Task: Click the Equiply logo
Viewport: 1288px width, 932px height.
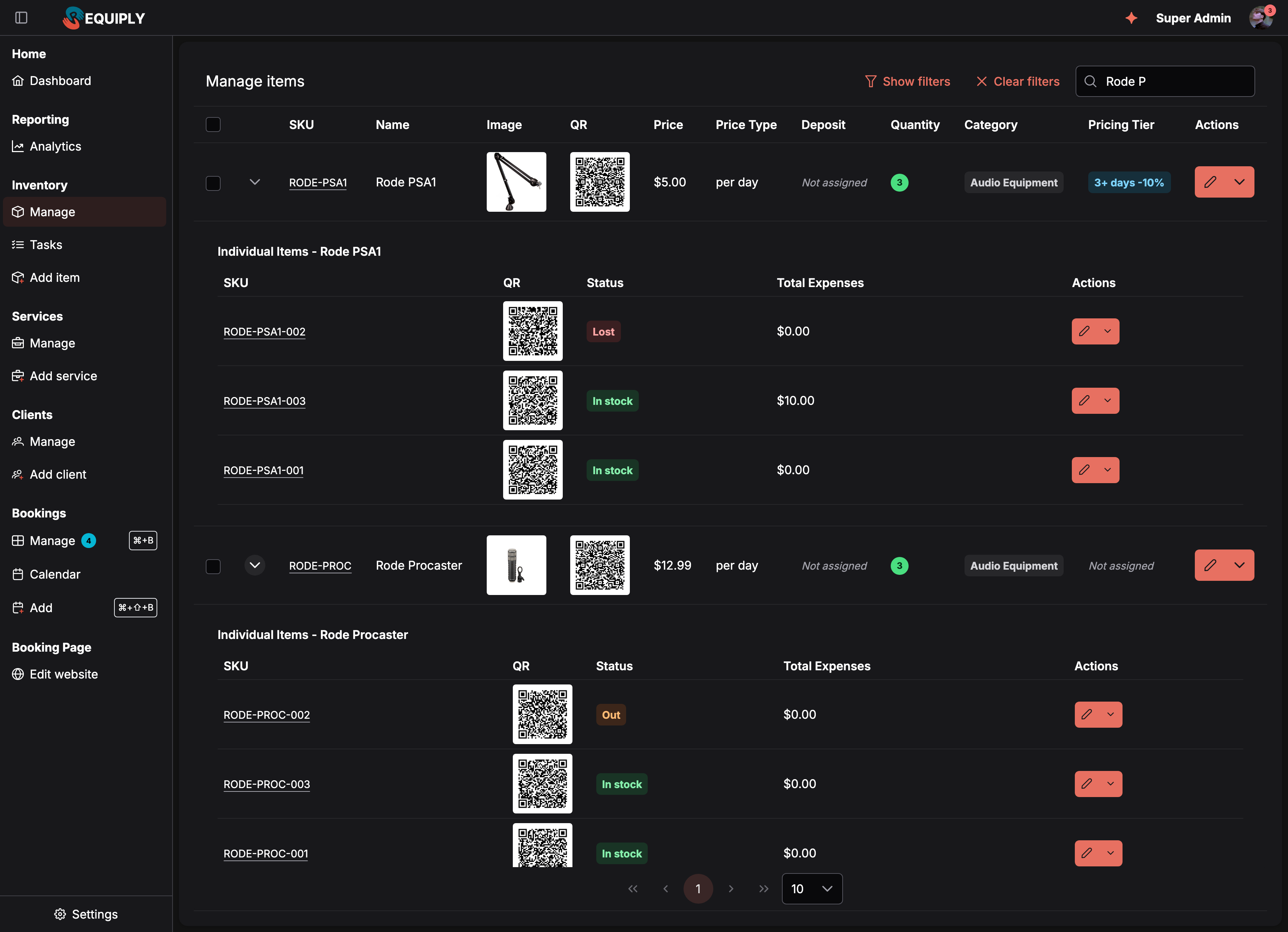Action: point(104,18)
